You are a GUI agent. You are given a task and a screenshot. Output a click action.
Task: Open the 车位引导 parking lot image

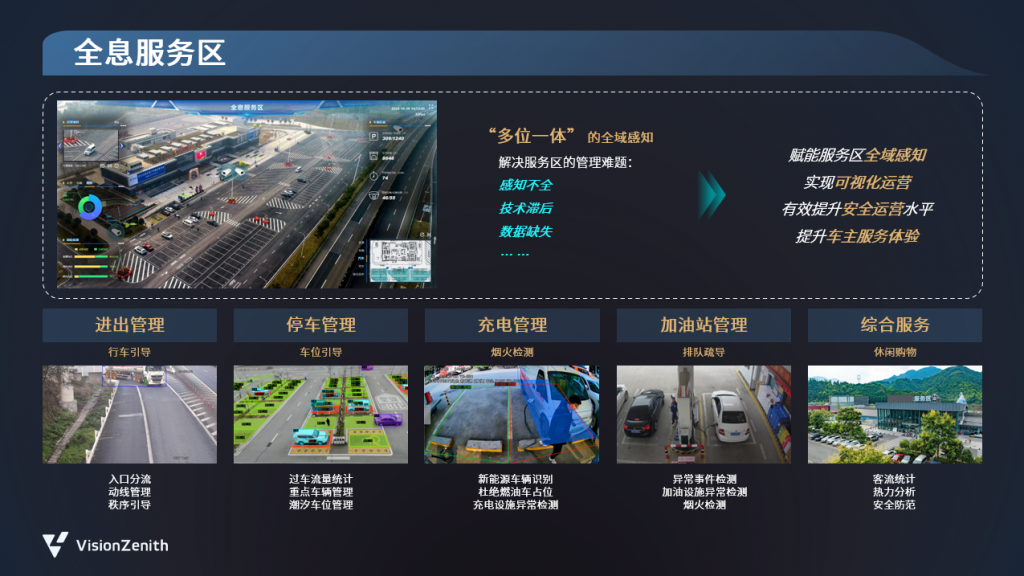pyautogui.click(x=320, y=414)
